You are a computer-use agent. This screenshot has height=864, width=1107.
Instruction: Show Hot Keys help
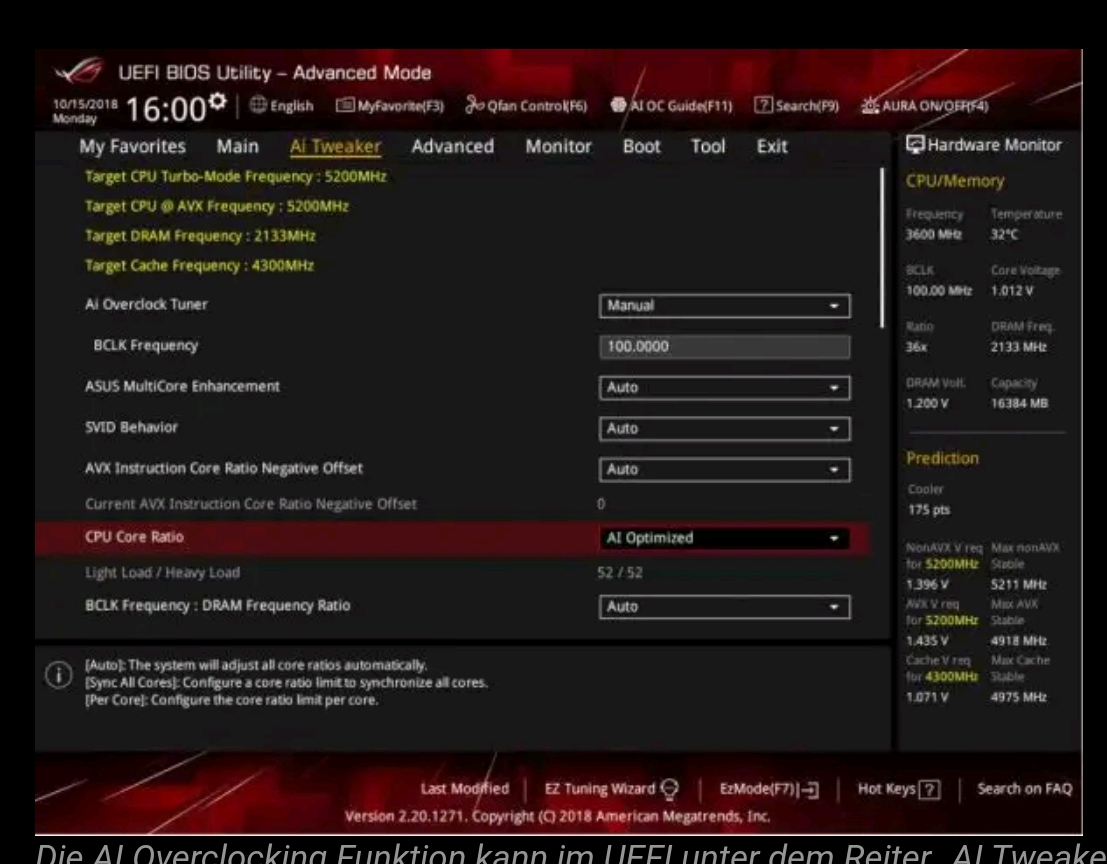pyautogui.click(x=899, y=789)
